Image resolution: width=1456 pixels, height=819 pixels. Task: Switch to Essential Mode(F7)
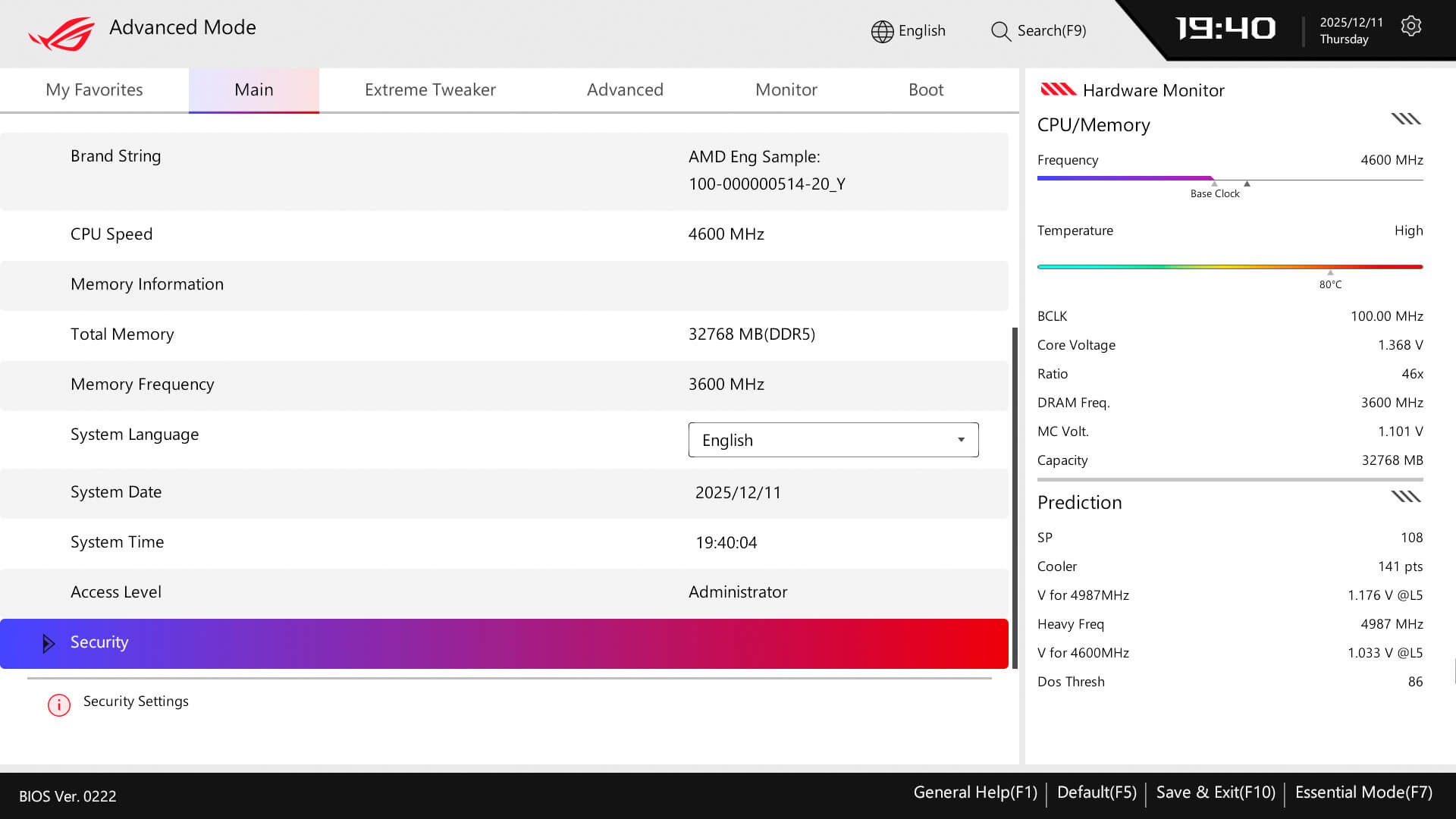click(x=1363, y=792)
